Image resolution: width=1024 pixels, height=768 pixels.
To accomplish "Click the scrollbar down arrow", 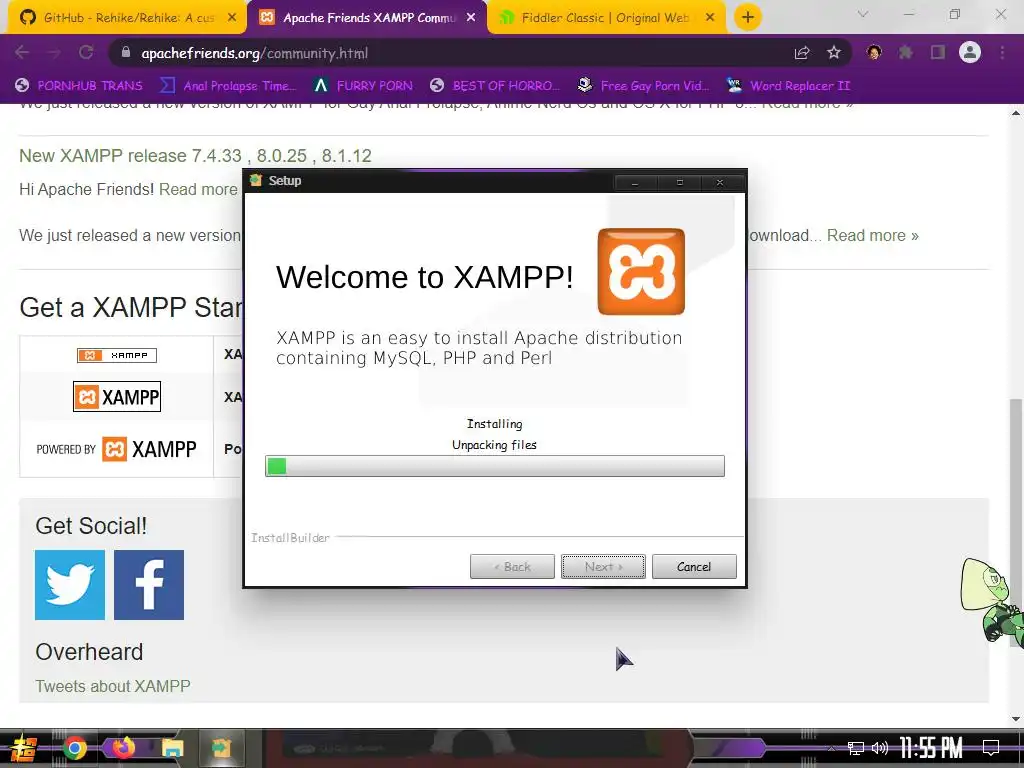I will point(1016,719).
